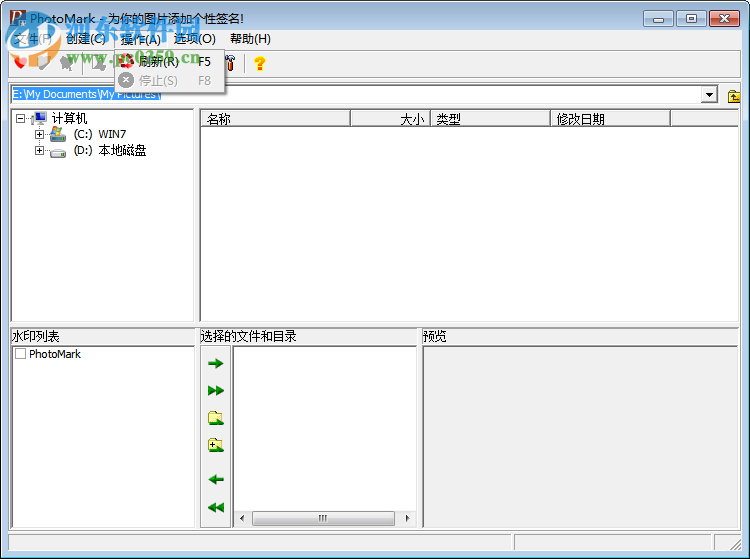Sort by 类型 column header
750x559 pixels.
tap(491, 119)
